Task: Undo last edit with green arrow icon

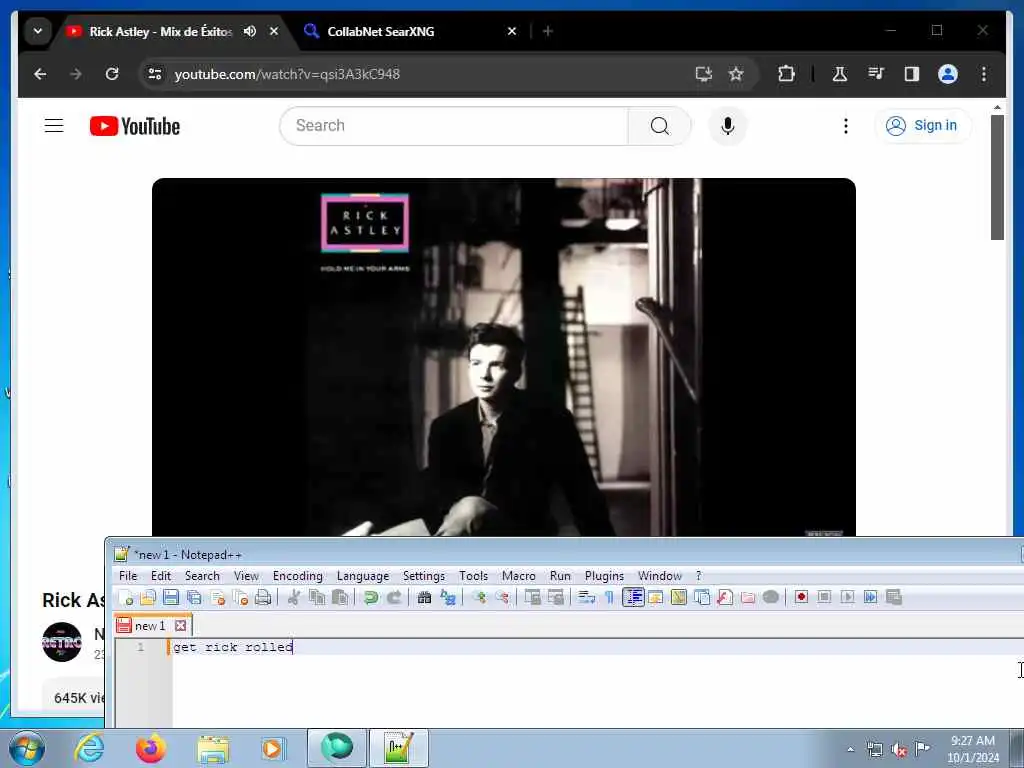Action: tap(370, 597)
